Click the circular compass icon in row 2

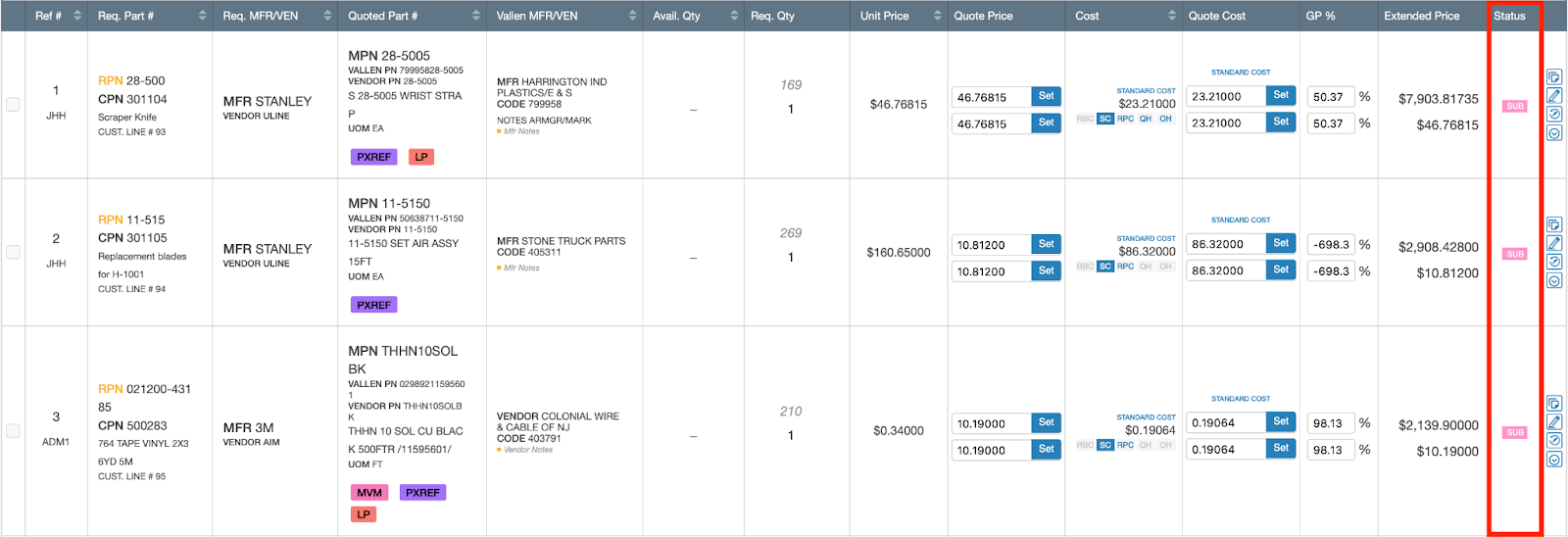point(1554,263)
